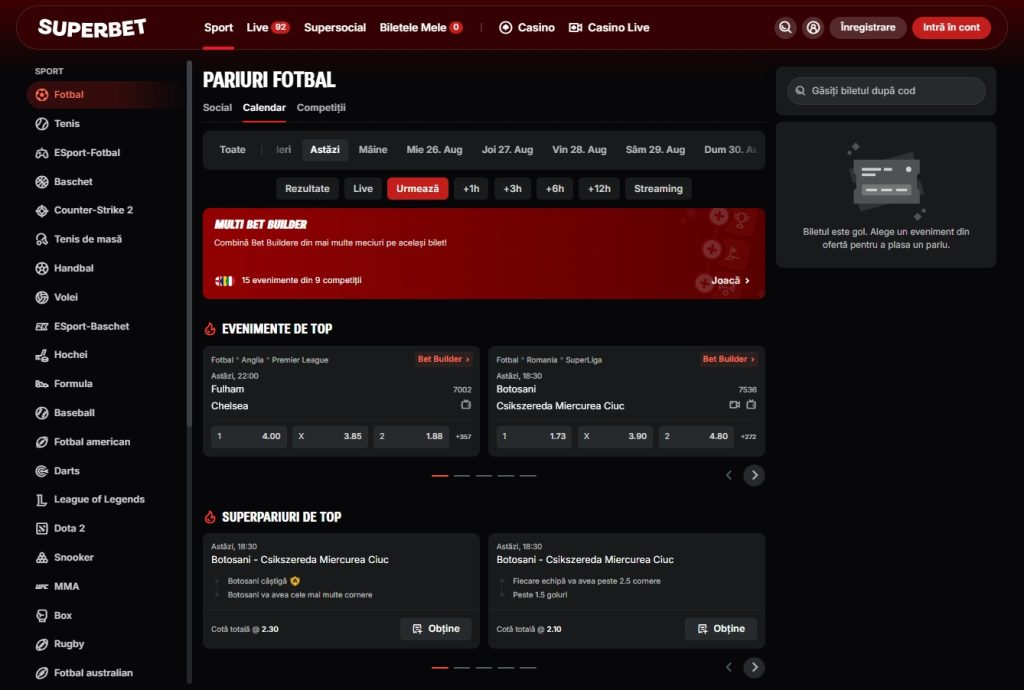Go to previous top events with left arrow
This screenshot has height=690, width=1024.
(729, 475)
